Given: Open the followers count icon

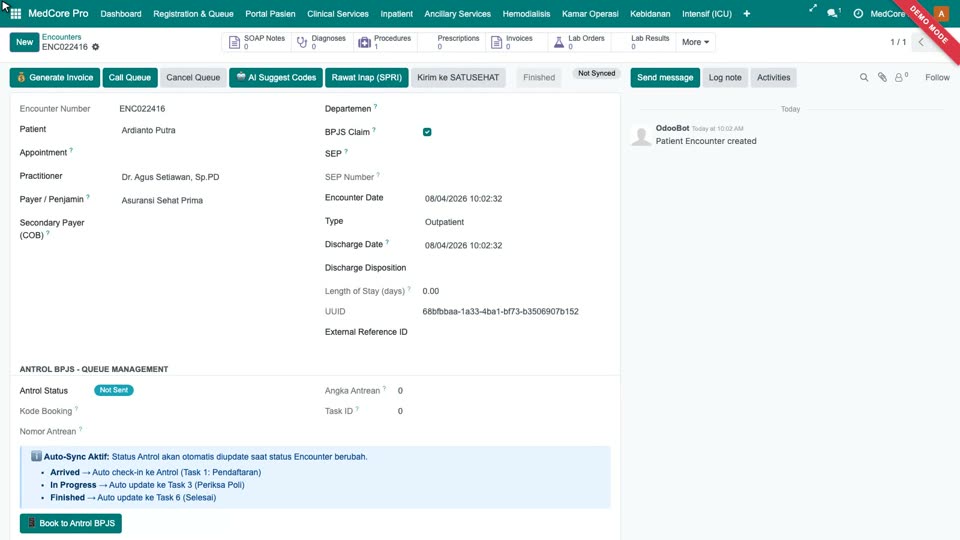Looking at the screenshot, I should pos(901,77).
